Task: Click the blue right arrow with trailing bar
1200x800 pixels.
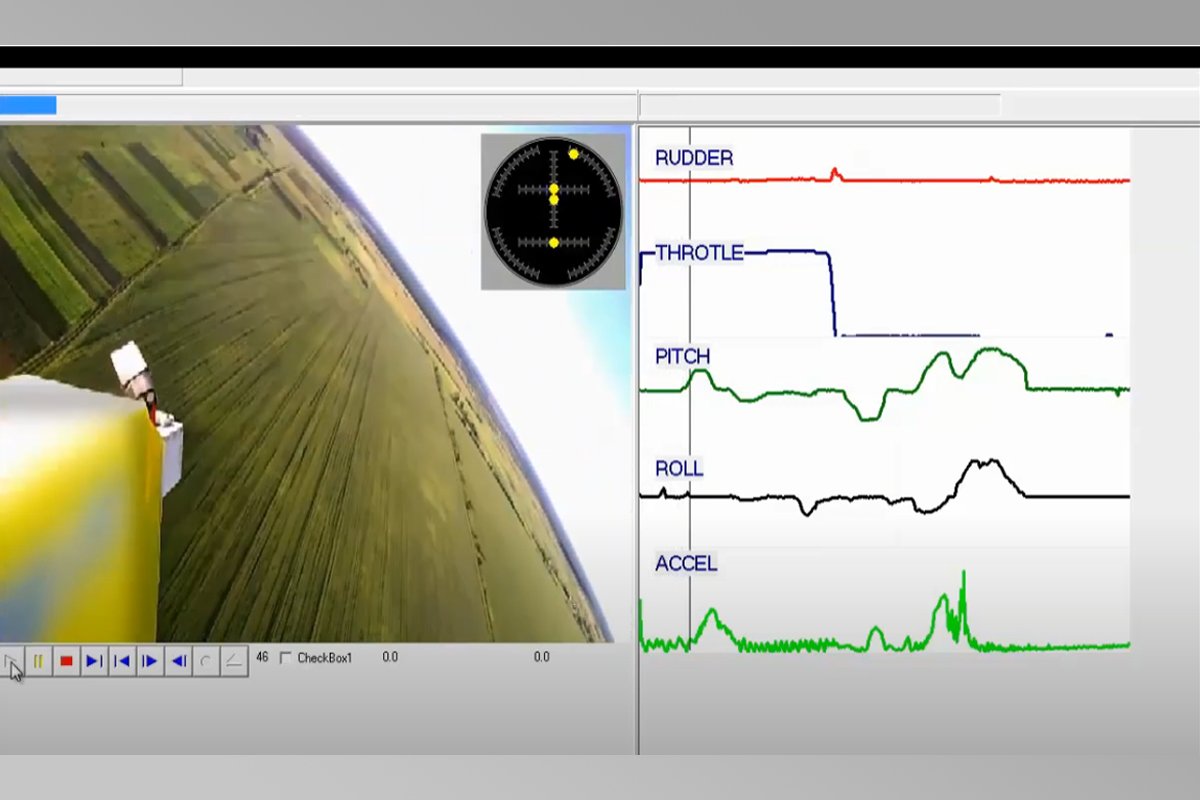Action: click(x=94, y=661)
